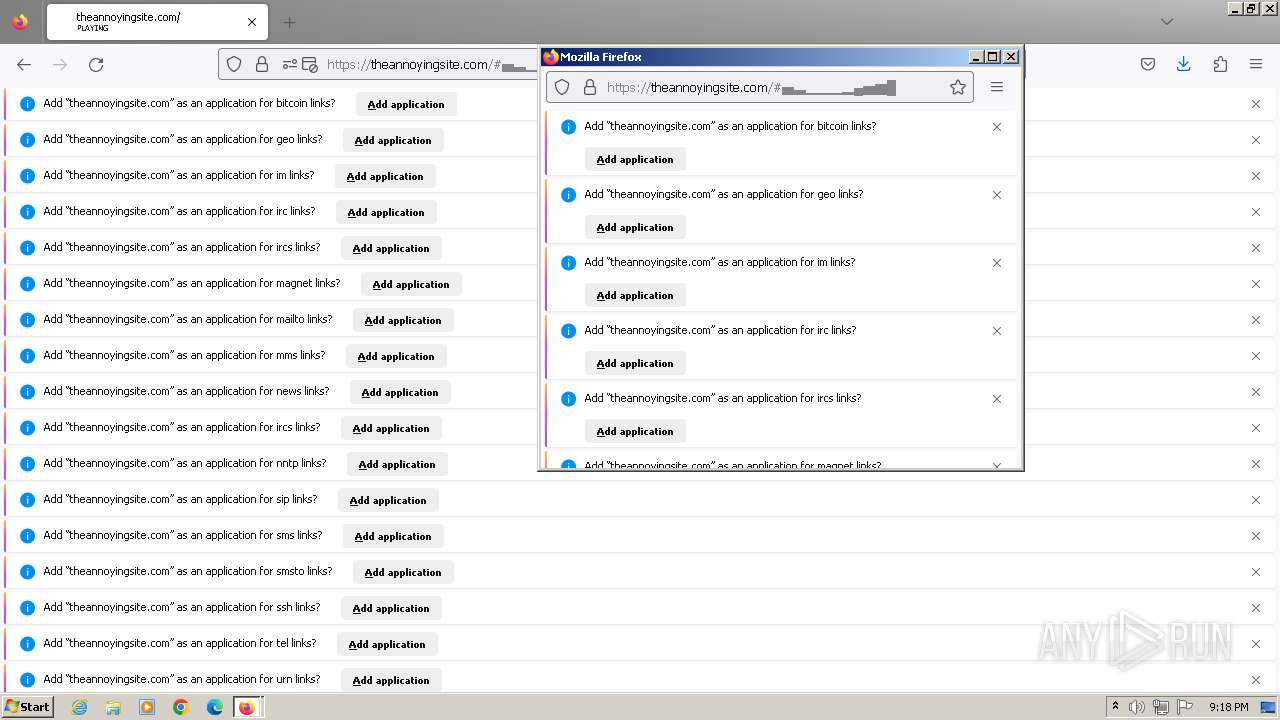Bookmark page with star in popup window
This screenshot has height=720, width=1280.
[958, 87]
